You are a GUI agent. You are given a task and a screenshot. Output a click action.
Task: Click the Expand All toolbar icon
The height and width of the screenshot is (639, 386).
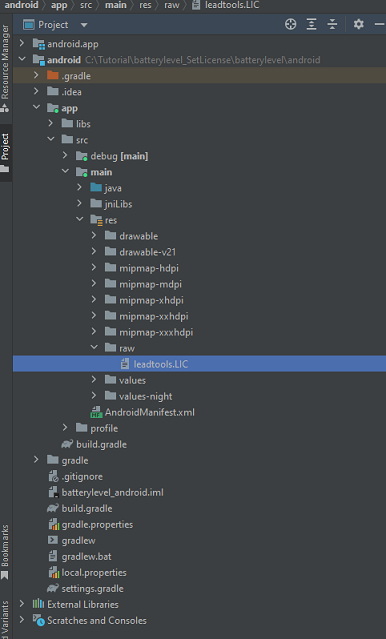pos(311,24)
